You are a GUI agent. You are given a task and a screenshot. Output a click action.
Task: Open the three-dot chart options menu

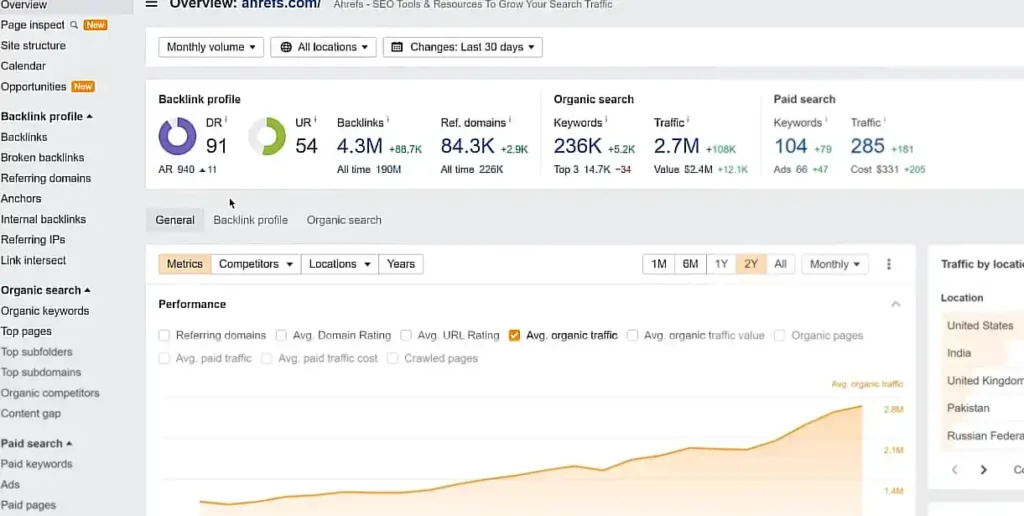coord(888,264)
